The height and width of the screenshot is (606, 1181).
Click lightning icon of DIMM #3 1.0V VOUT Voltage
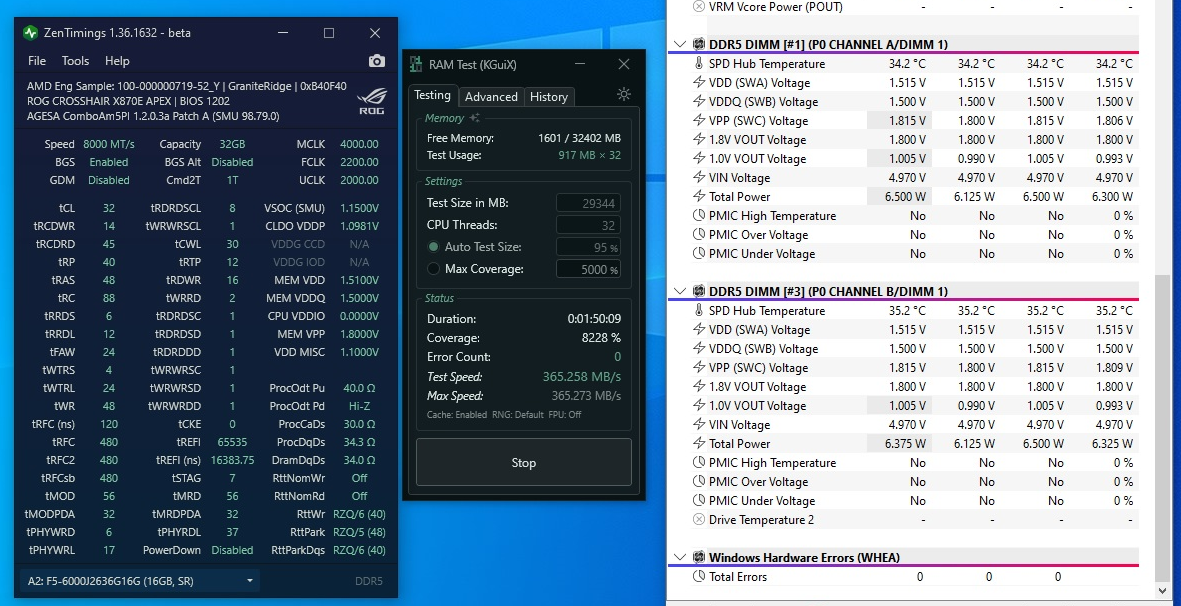coord(698,406)
